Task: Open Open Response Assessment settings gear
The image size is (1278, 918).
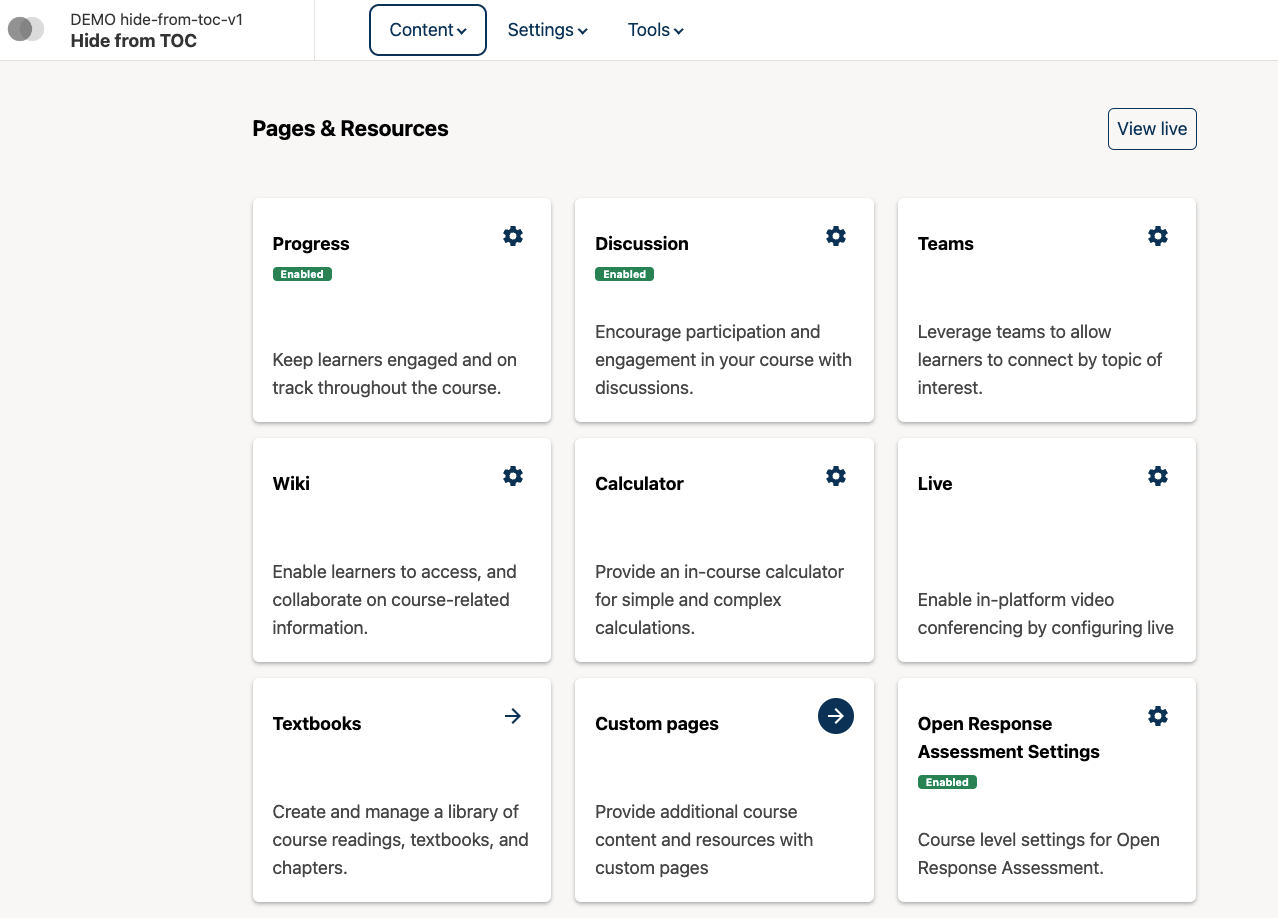Action: [x=1158, y=716]
